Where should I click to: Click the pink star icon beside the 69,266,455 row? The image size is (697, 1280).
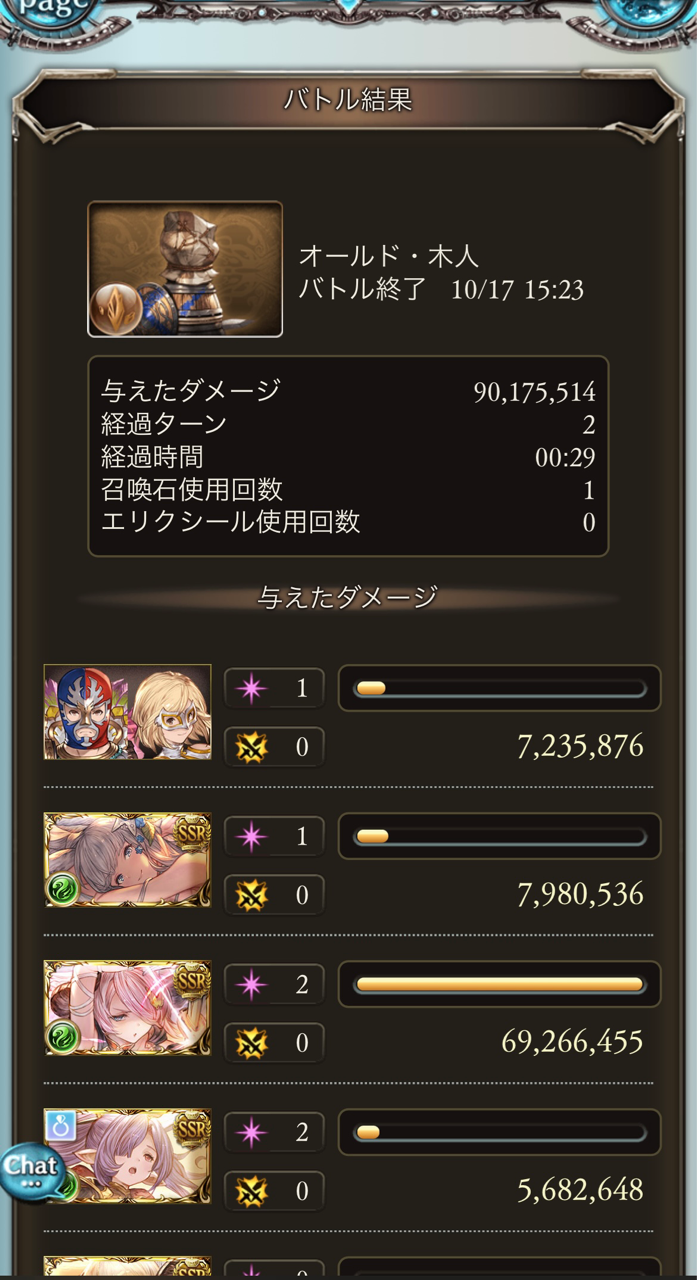pos(250,985)
